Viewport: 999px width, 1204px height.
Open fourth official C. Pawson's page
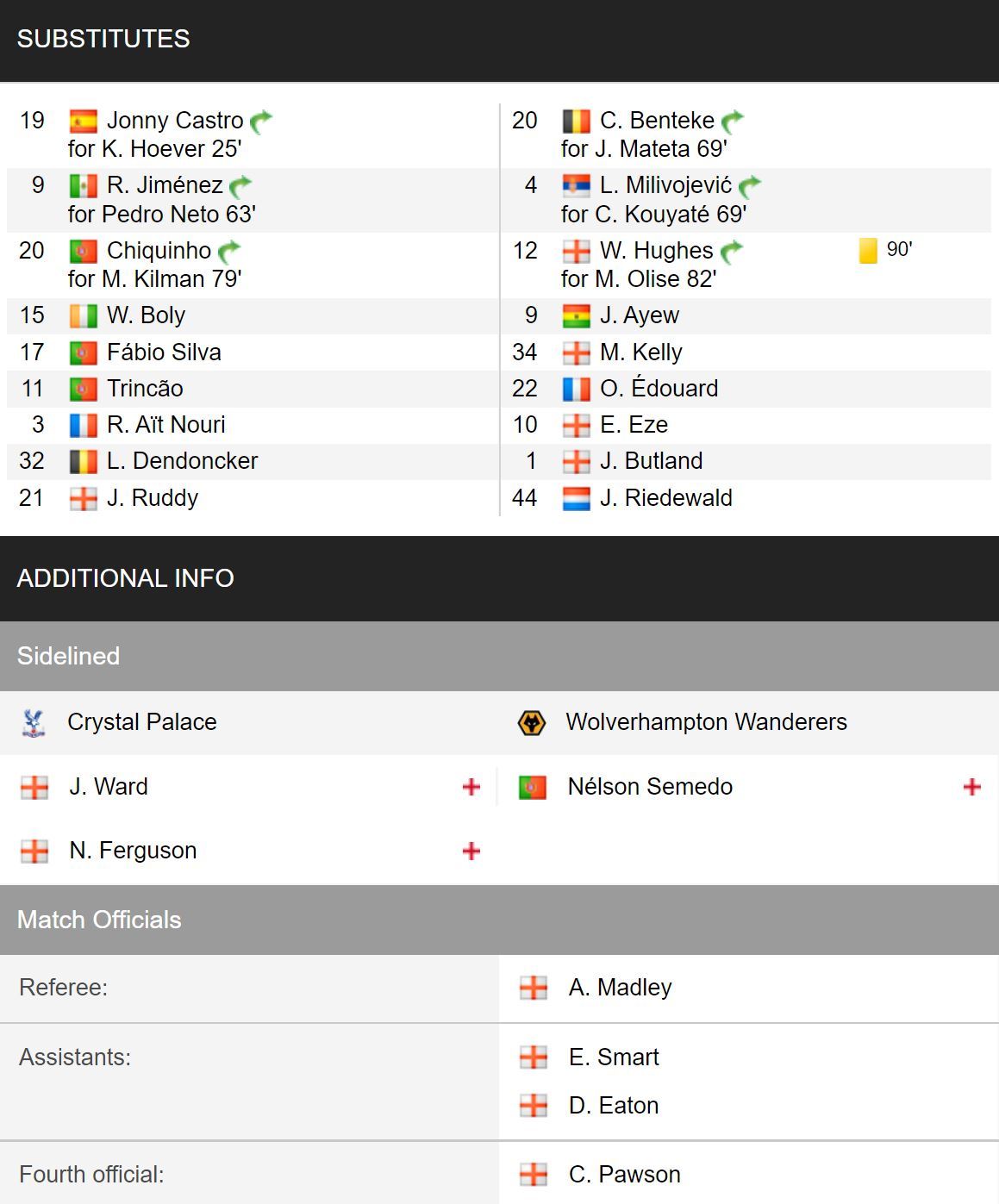[624, 1175]
